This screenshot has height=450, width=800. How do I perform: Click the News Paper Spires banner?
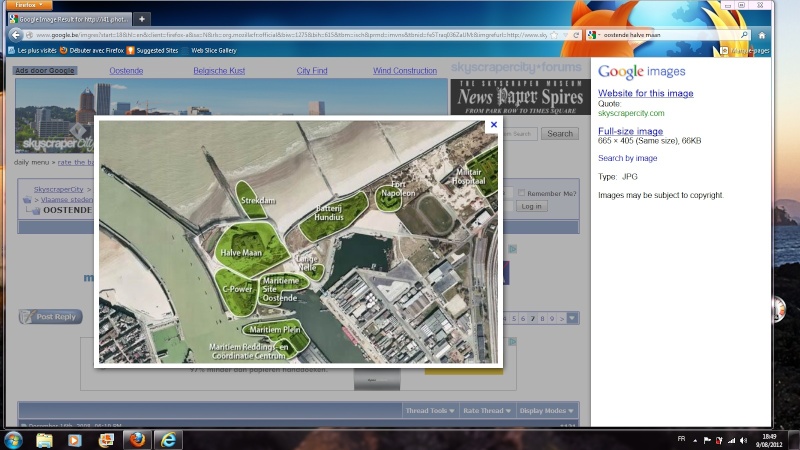point(520,97)
